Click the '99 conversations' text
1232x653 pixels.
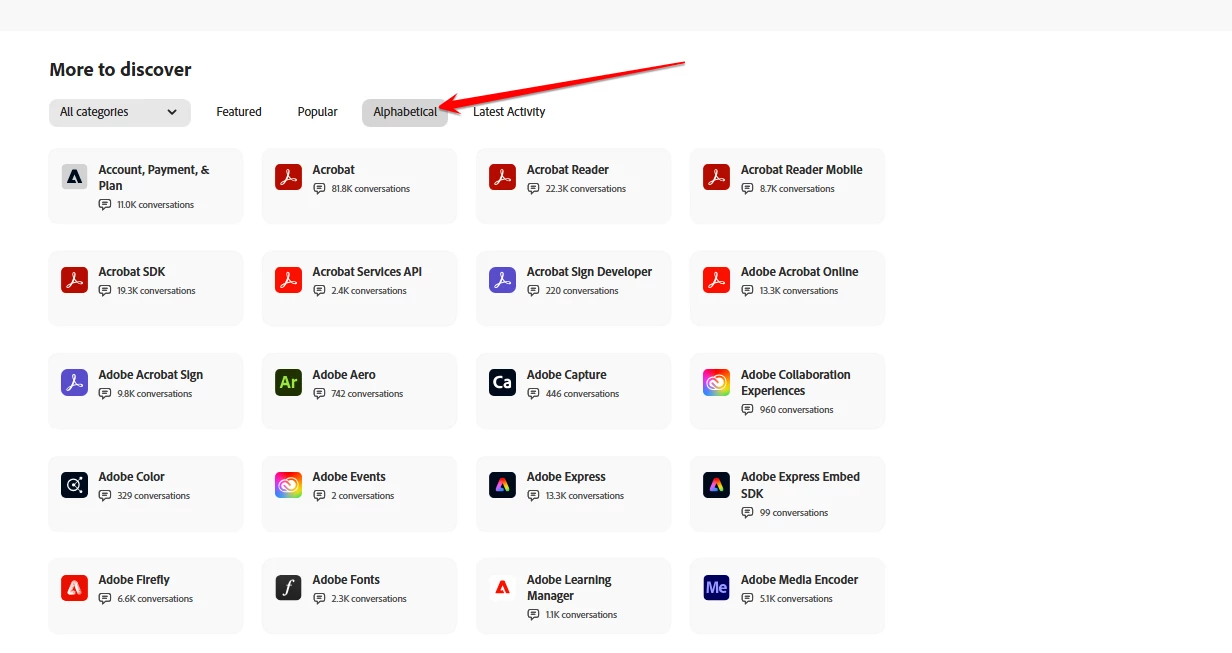coord(794,513)
